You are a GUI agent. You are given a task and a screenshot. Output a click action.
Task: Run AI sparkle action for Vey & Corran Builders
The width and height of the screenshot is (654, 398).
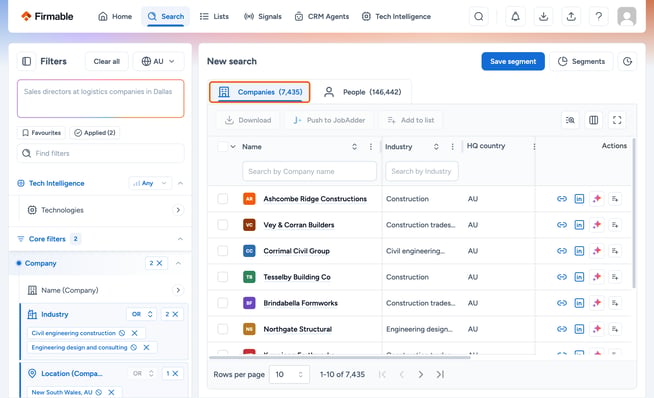597,225
